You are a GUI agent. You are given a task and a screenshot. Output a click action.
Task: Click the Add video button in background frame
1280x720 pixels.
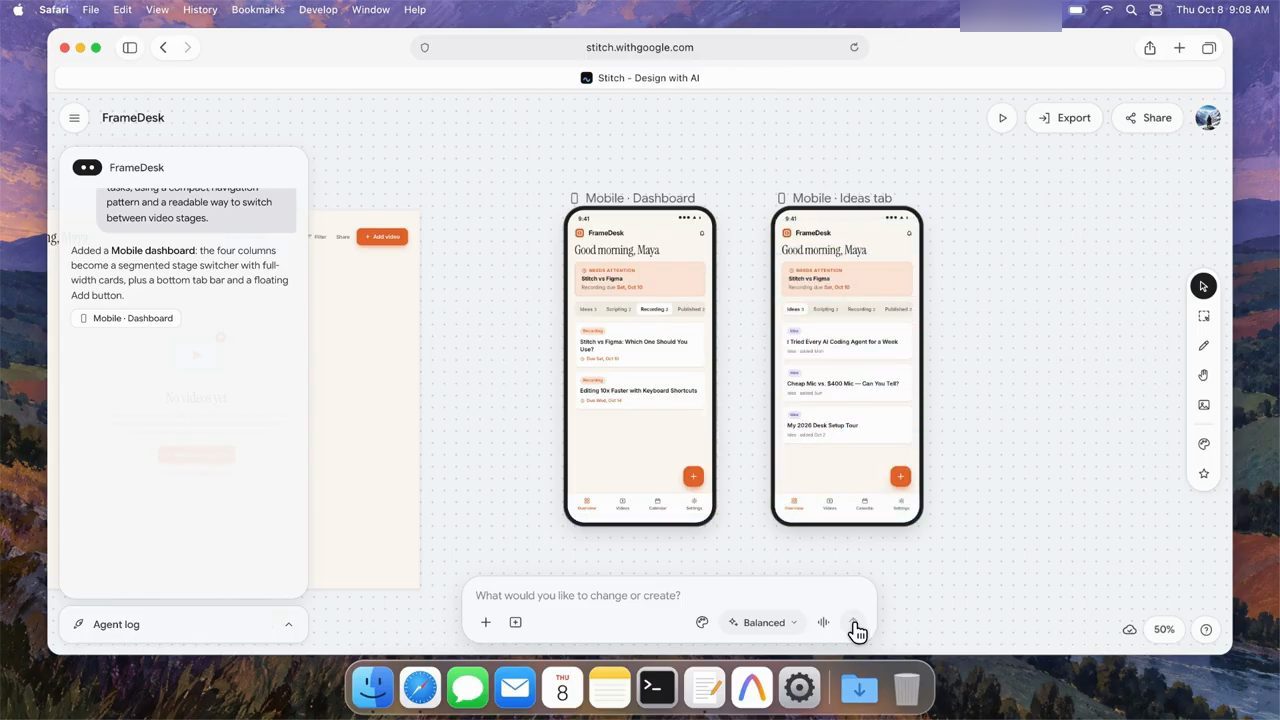pos(382,237)
